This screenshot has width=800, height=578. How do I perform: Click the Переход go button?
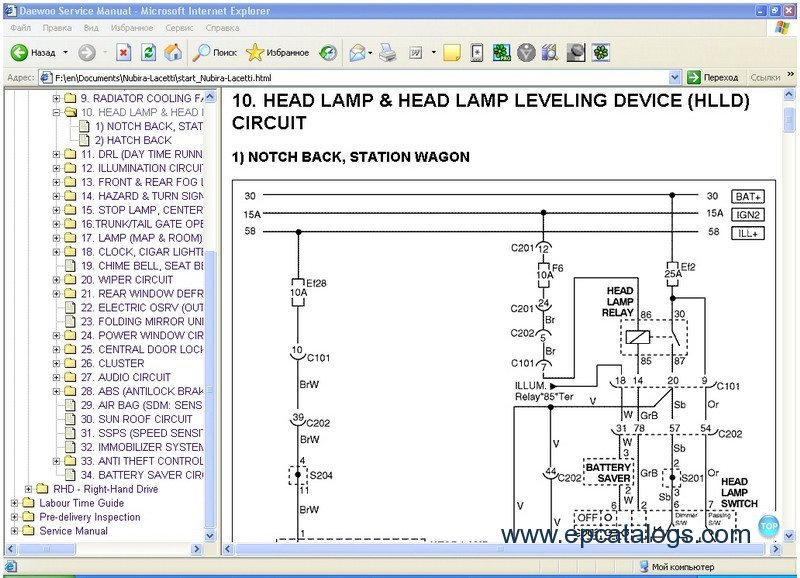(713, 78)
